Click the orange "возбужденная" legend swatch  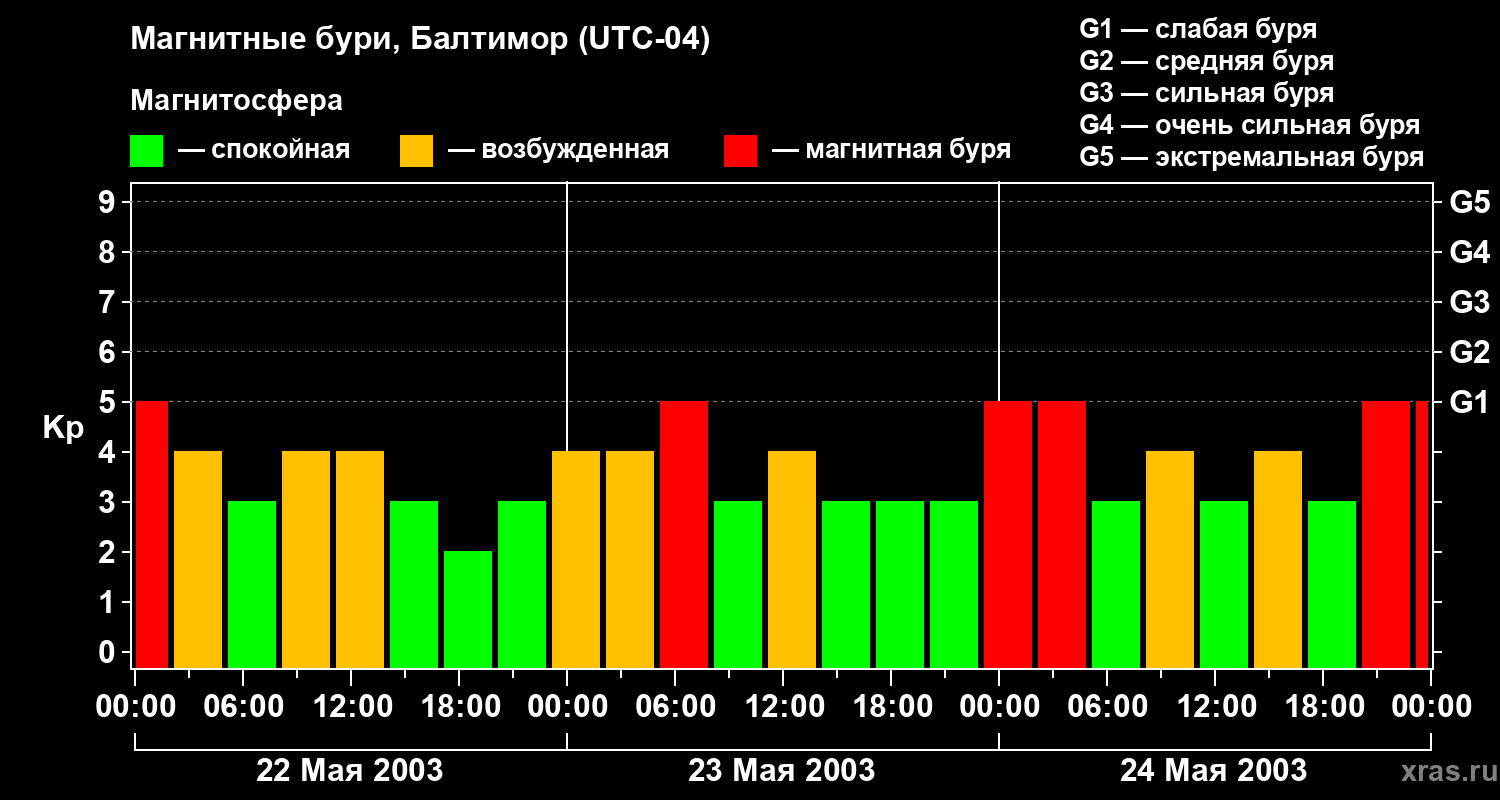pyautogui.click(x=416, y=151)
